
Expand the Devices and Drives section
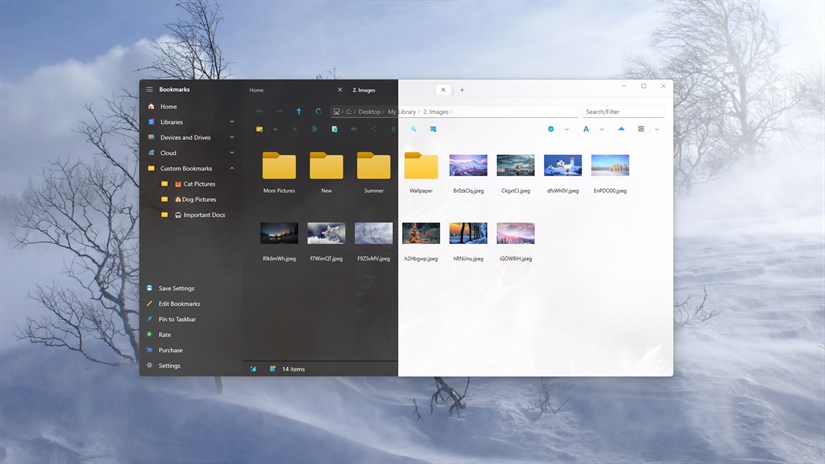tap(232, 138)
